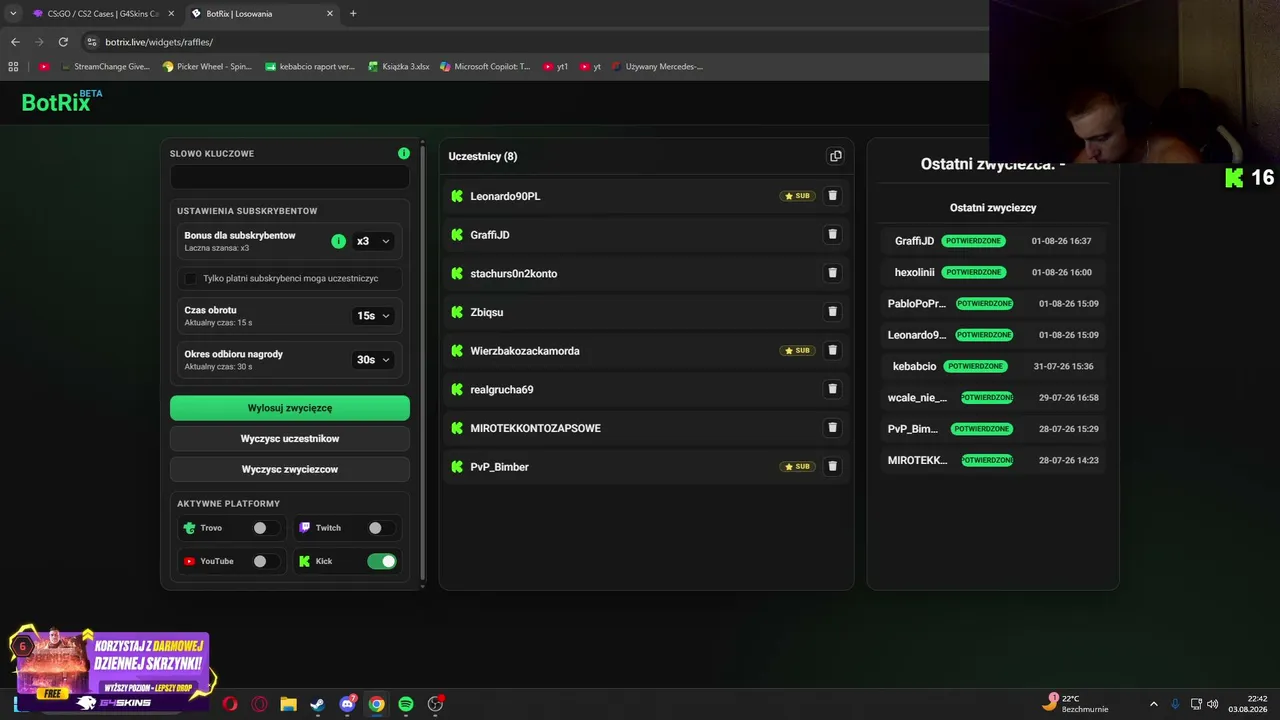Show info for Bonus dla subskrybentow

[x=338, y=241]
